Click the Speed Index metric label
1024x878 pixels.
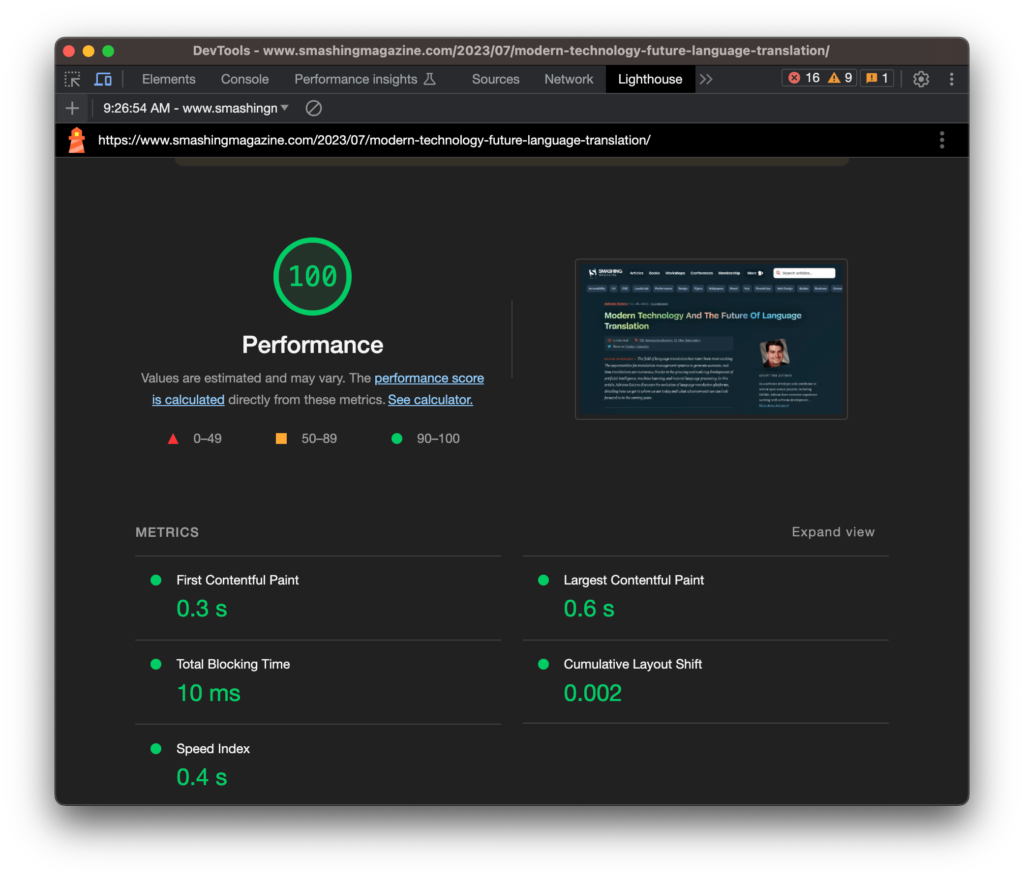pyautogui.click(x=213, y=749)
